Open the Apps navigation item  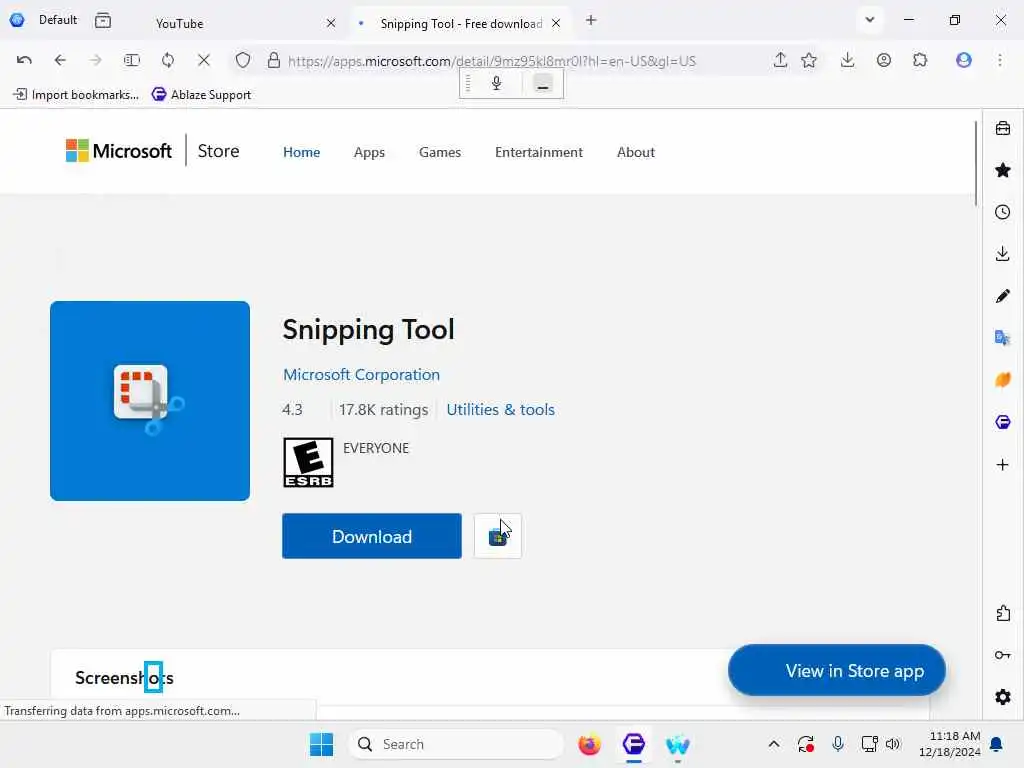tap(369, 152)
